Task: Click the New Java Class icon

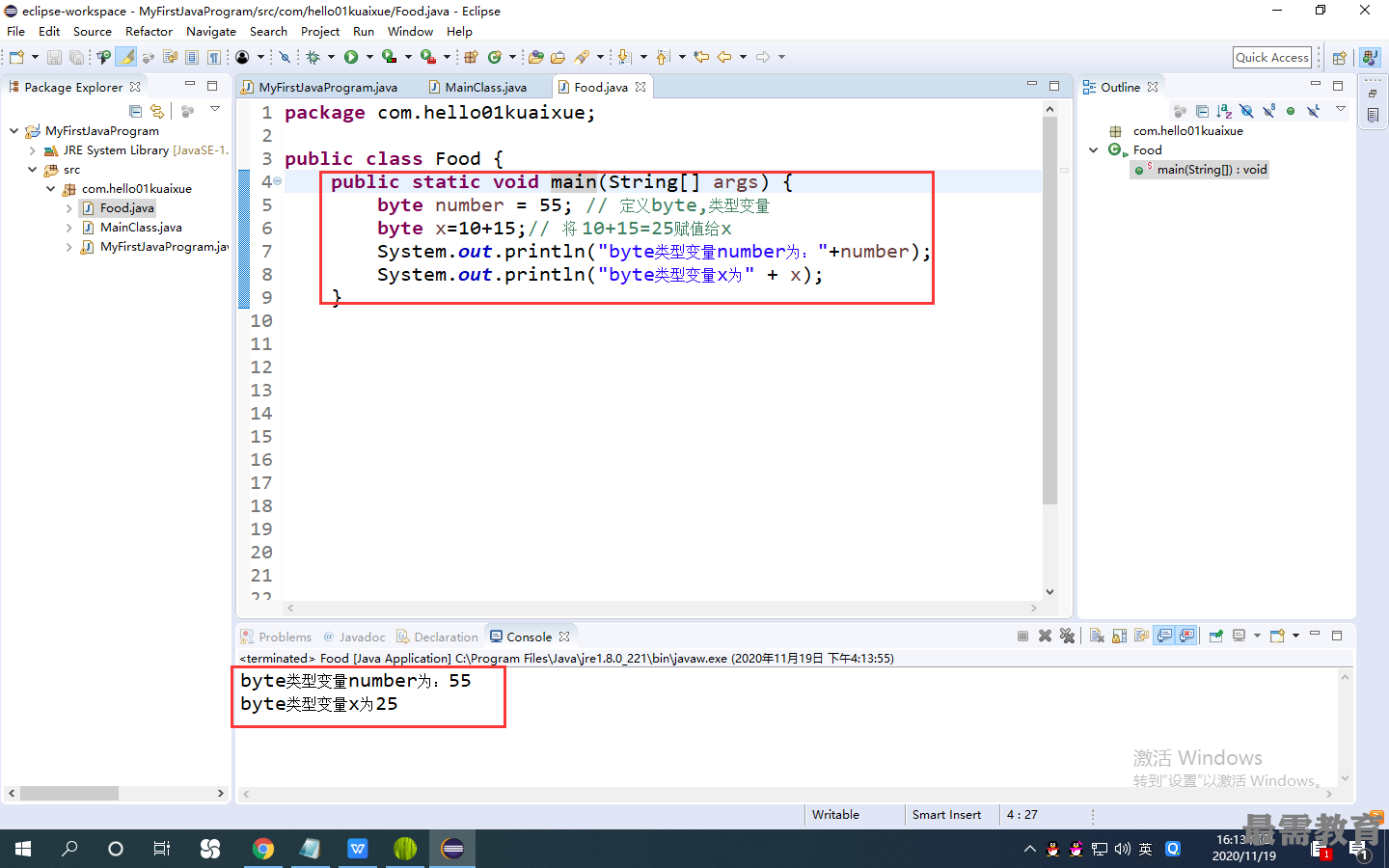Action: [494, 57]
